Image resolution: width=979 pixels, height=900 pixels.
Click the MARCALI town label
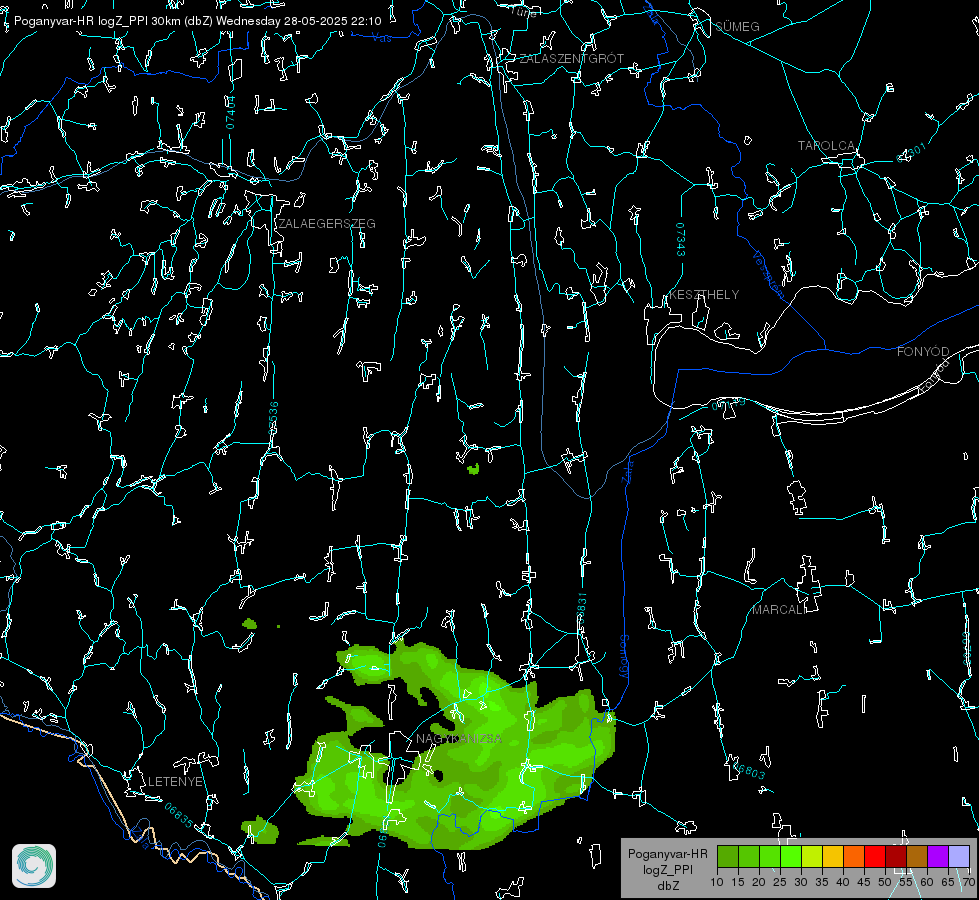tap(778, 610)
